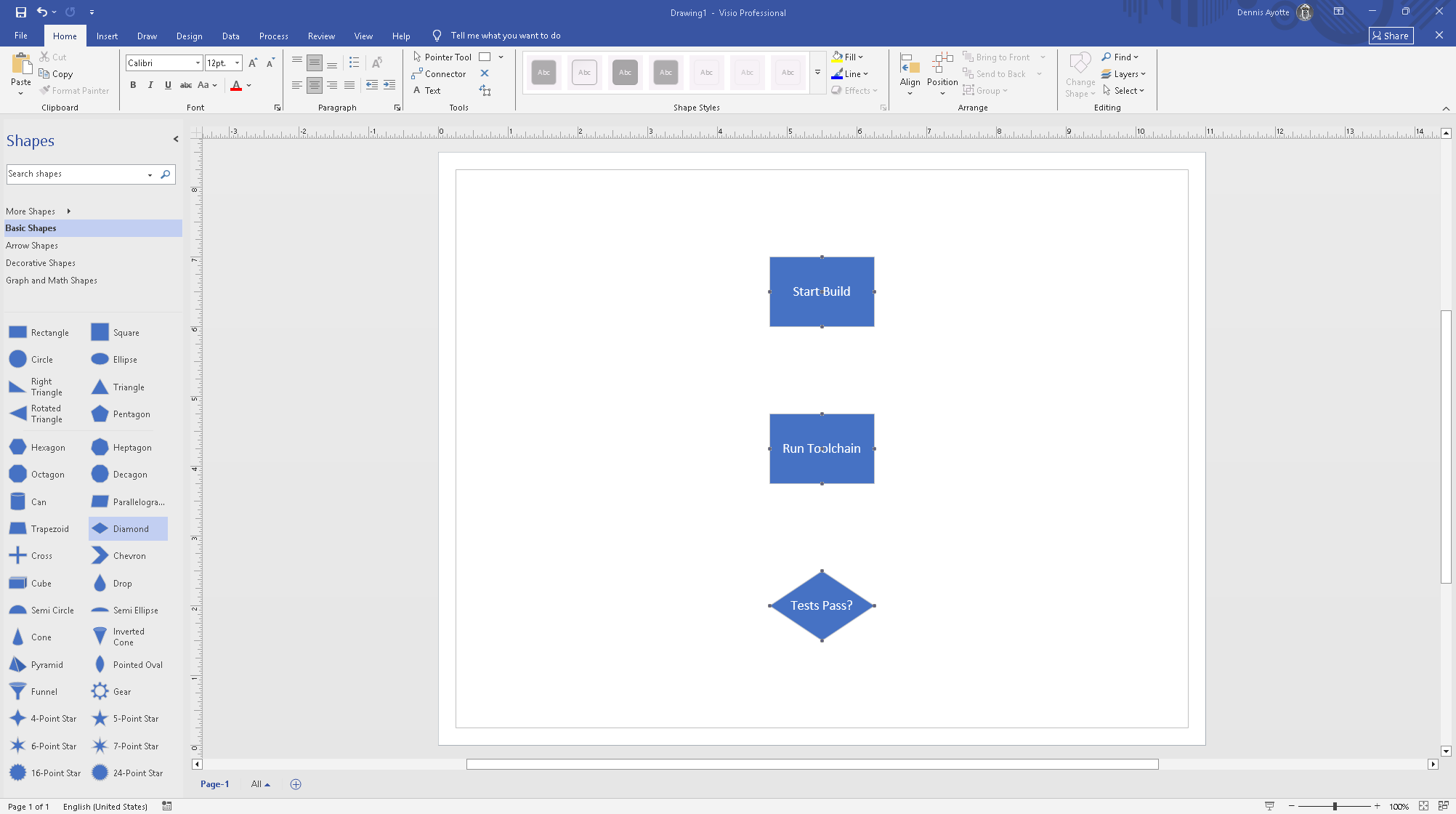Apply the first gray shape style swatch

click(x=544, y=73)
